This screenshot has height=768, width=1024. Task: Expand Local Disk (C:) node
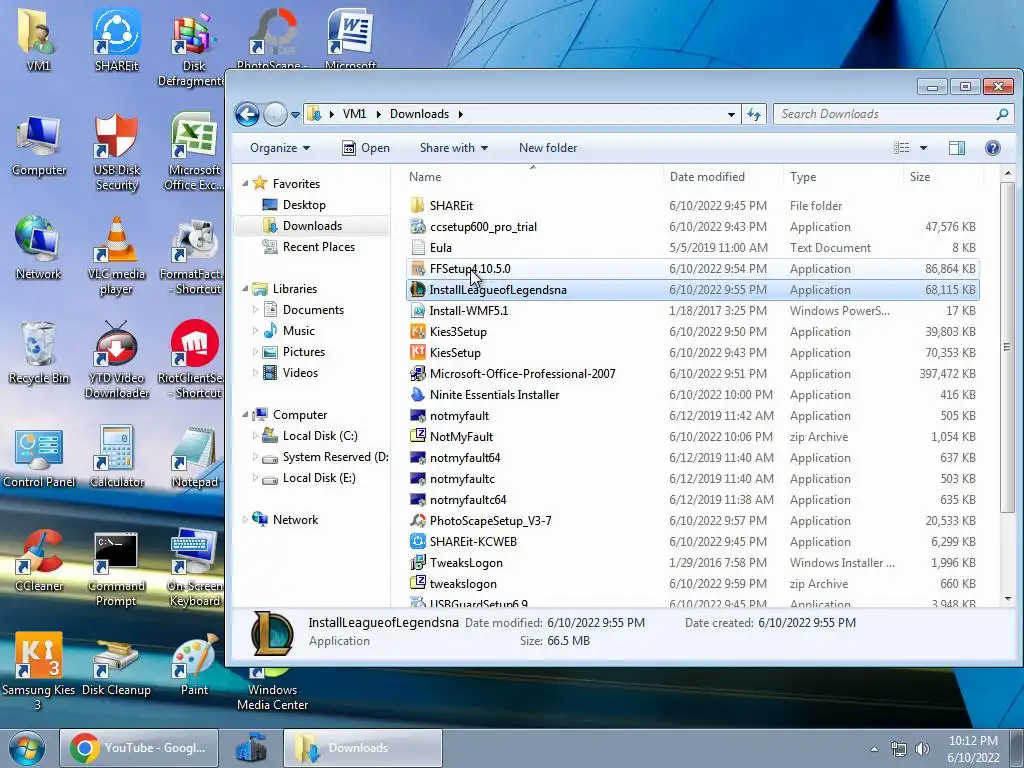(x=255, y=436)
